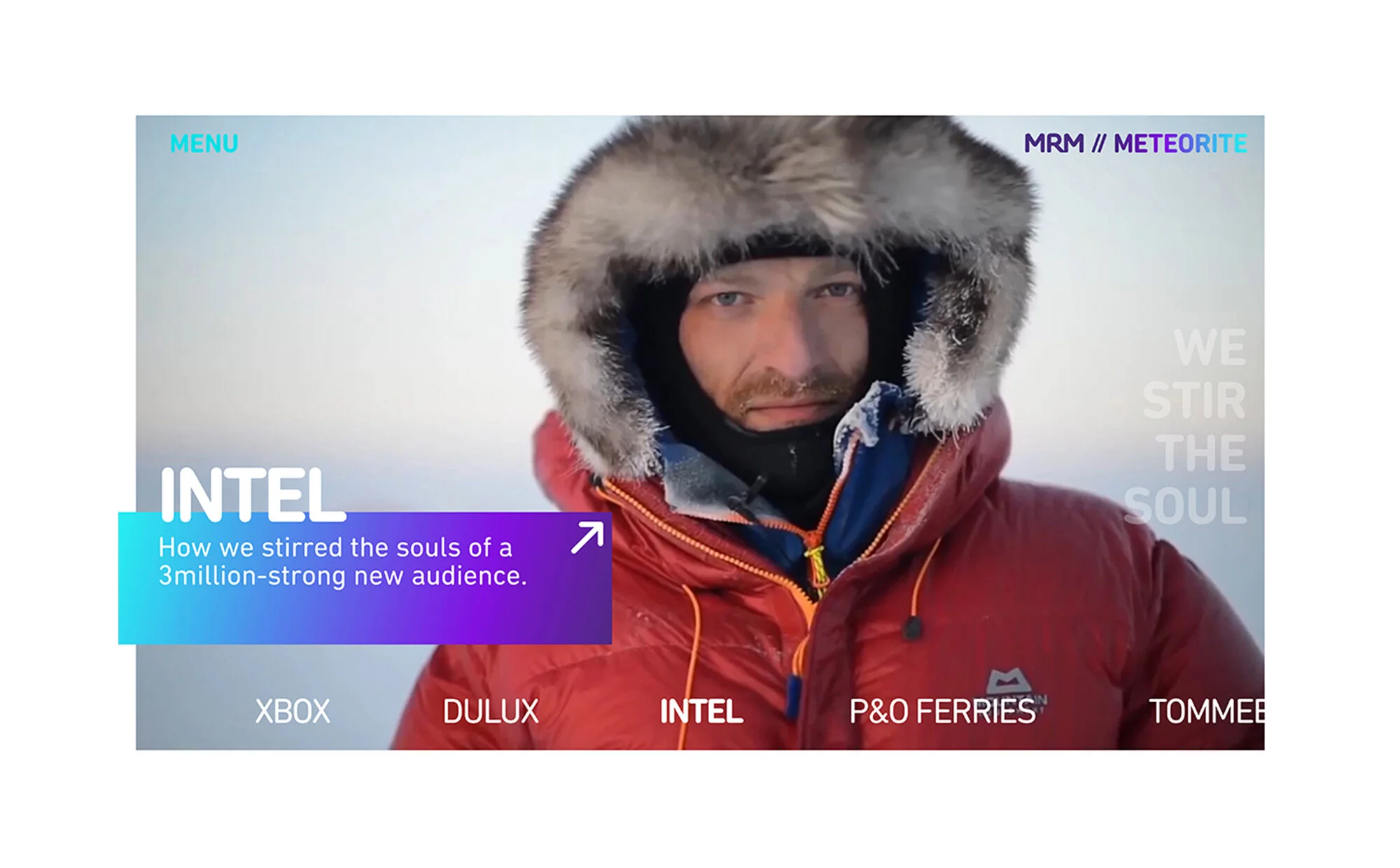Open the MENU in the top corner
Image resolution: width=1400 pixels, height=868 pixels.
(x=204, y=143)
